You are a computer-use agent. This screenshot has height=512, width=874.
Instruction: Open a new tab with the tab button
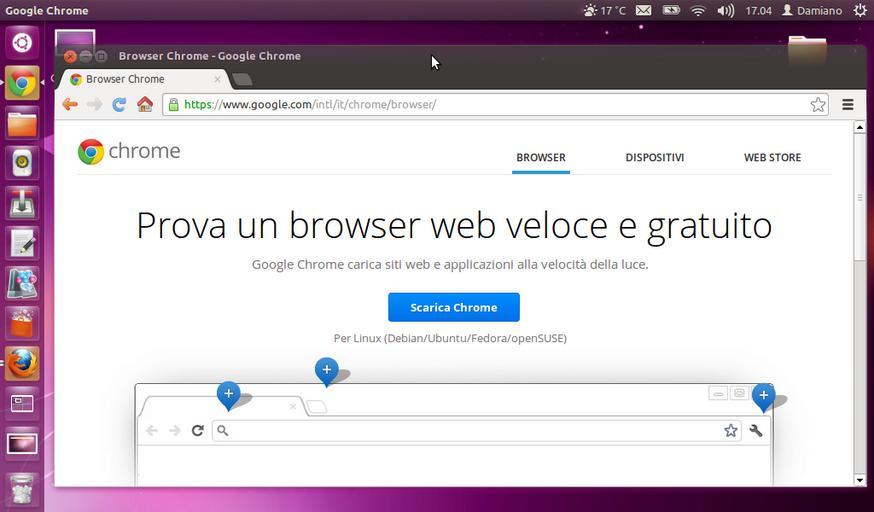pyautogui.click(x=242, y=80)
